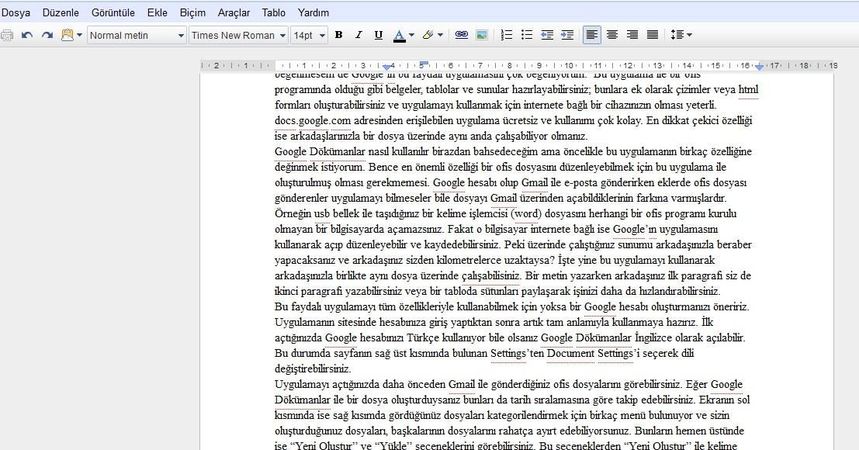The image size is (859, 450).
Task: Insert a link using the link icon
Action: click(461, 35)
